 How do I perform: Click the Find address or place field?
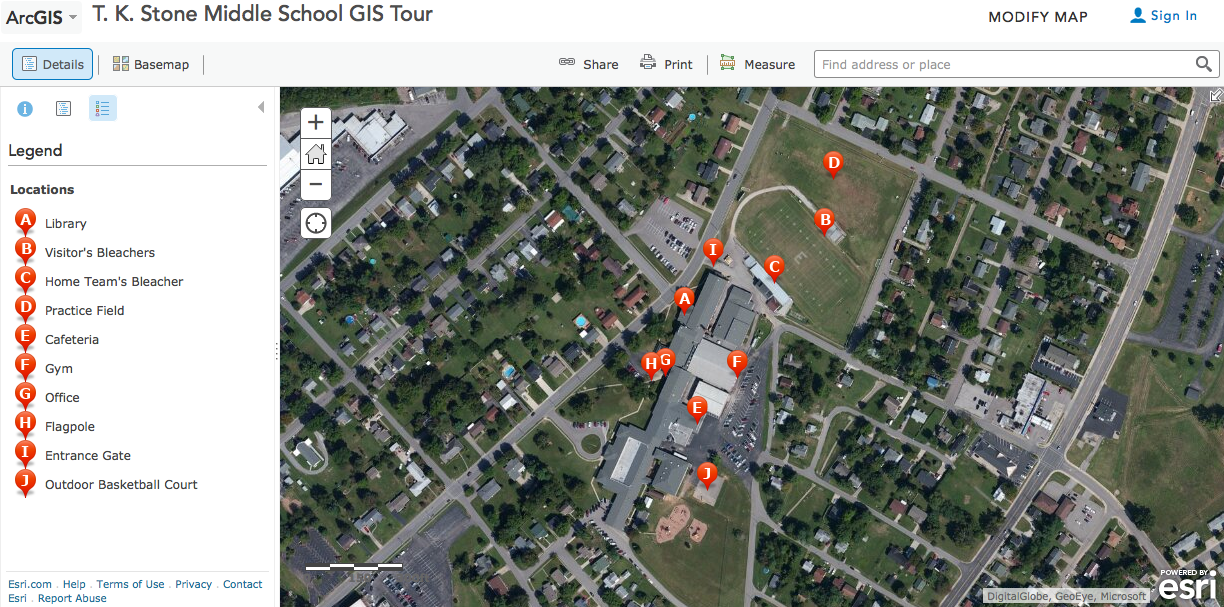pyautogui.click(x=1004, y=64)
